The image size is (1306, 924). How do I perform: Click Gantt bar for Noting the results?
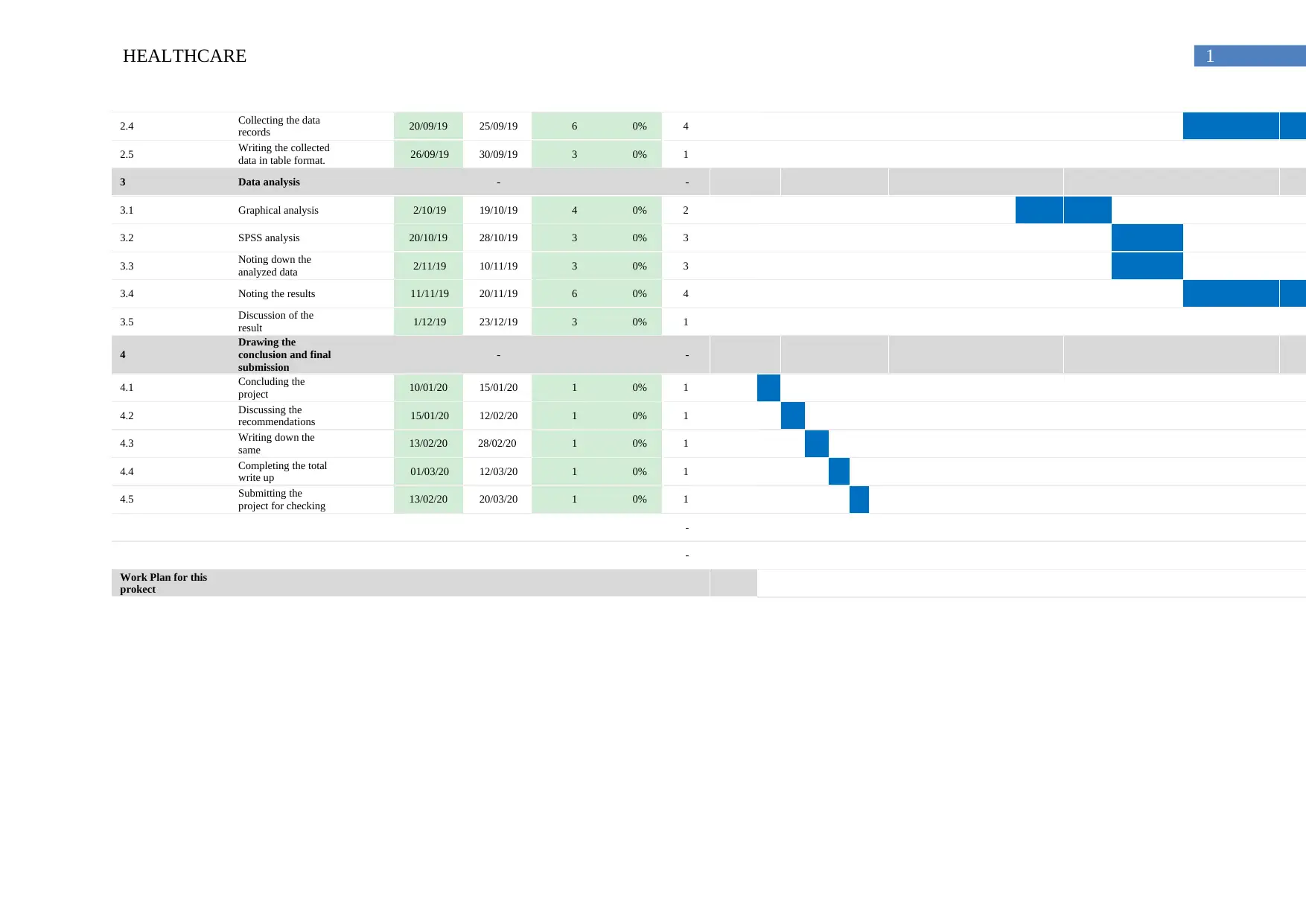click(1244, 293)
